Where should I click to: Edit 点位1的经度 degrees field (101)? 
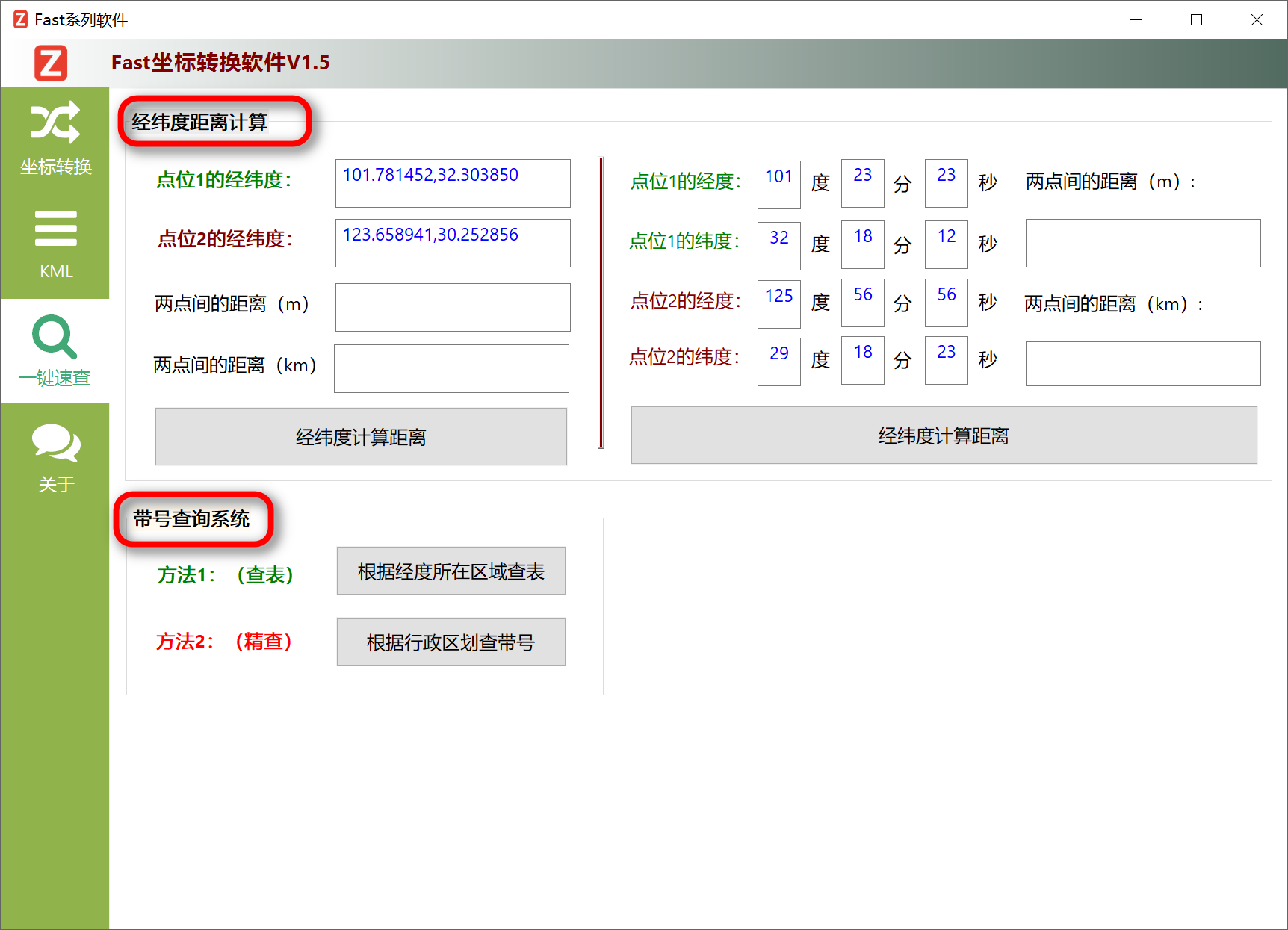[779, 185]
